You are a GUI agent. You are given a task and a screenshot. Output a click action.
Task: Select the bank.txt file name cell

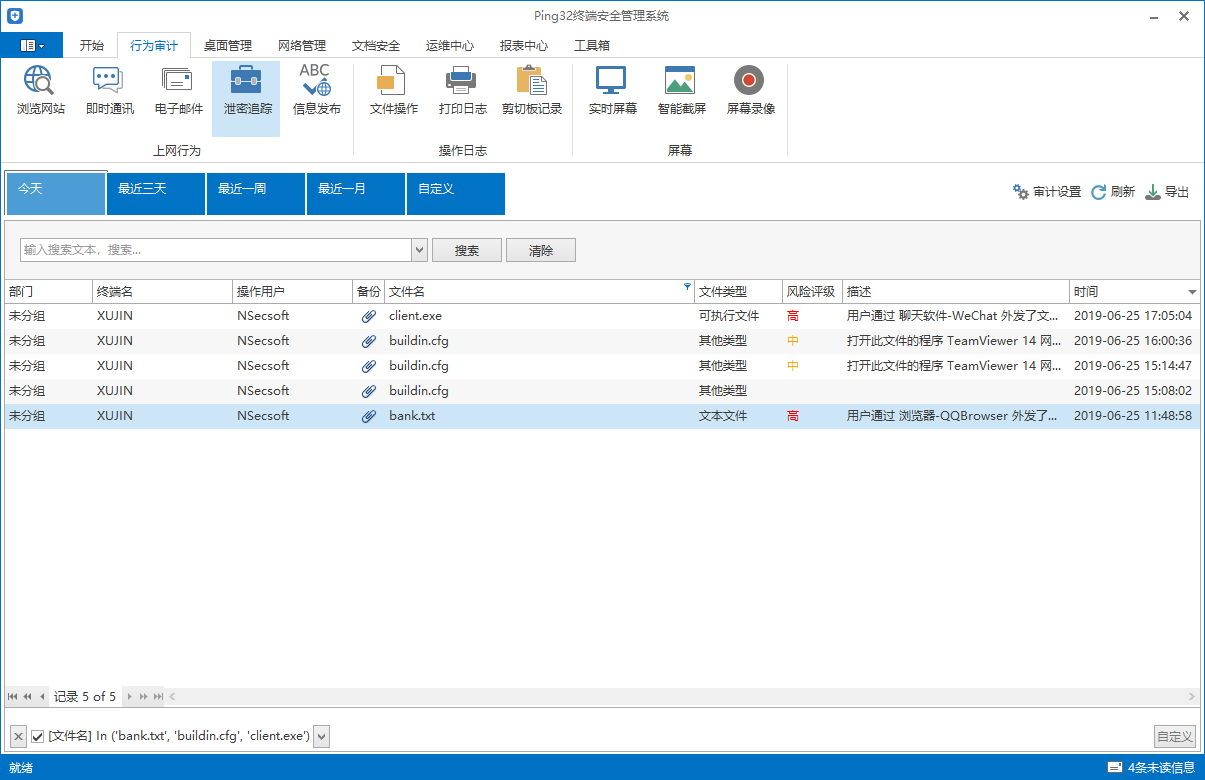pos(539,416)
